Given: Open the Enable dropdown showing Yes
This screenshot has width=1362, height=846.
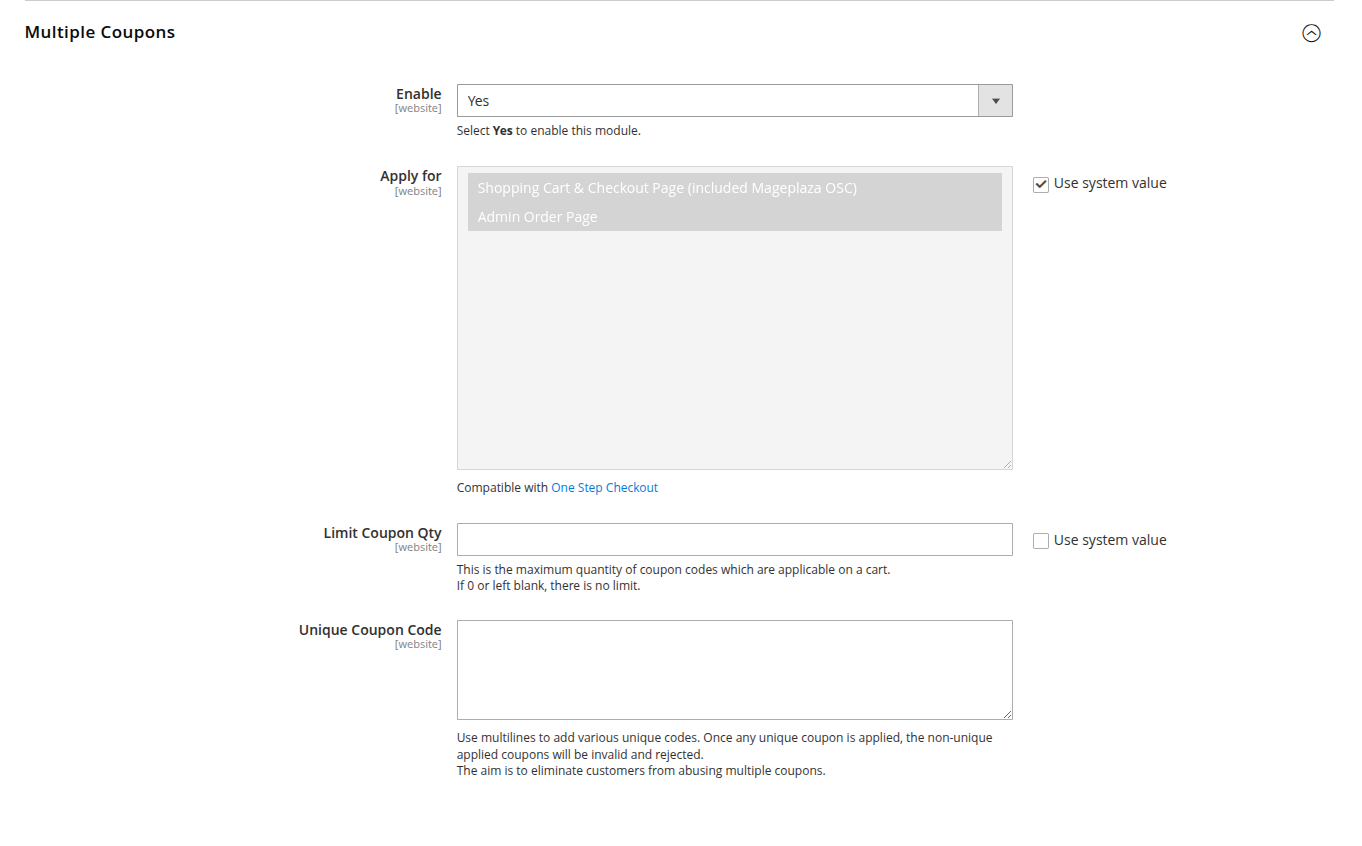Looking at the screenshot, I should point(717,101).
